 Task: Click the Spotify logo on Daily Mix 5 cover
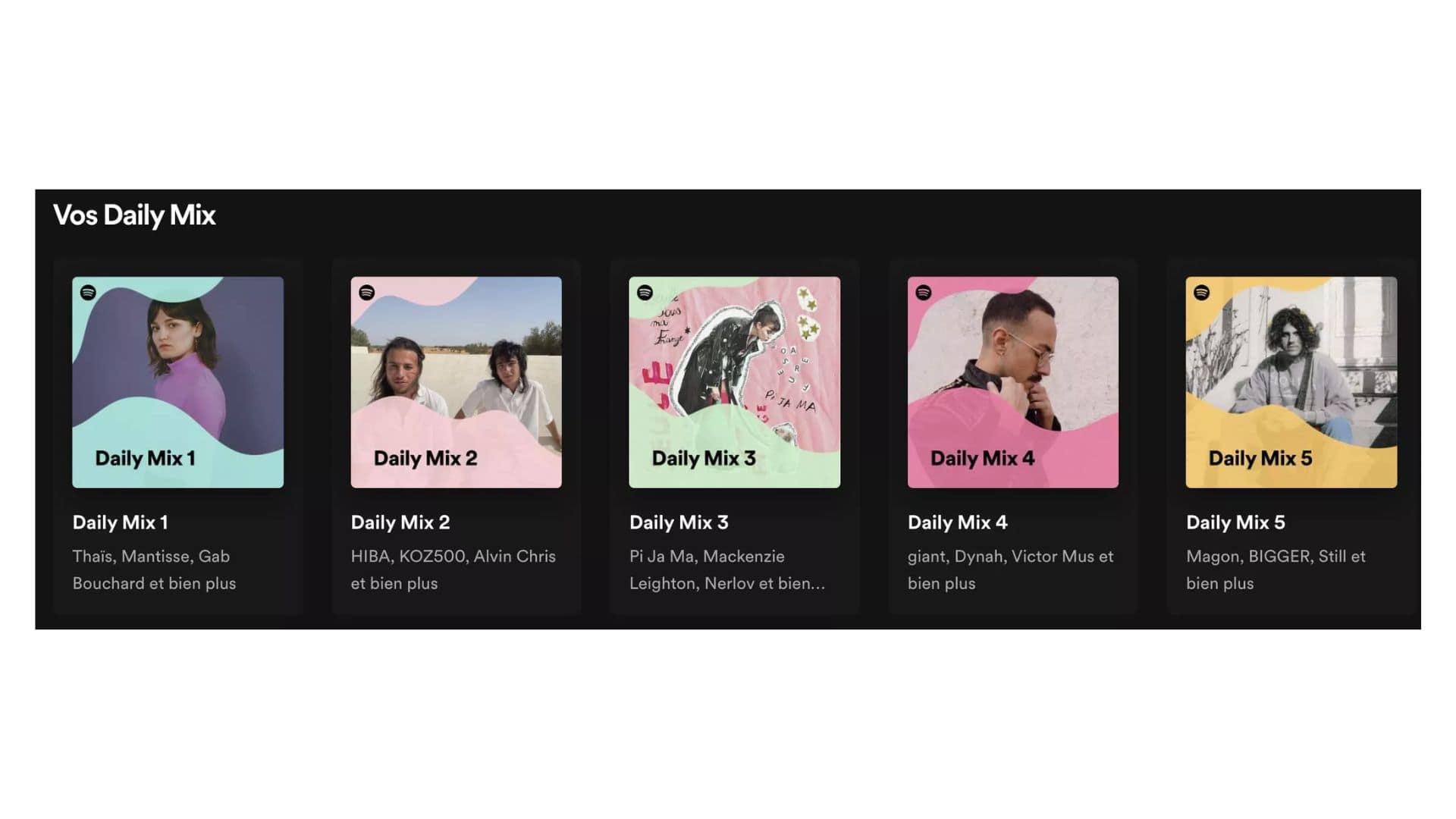(x=1202, y=293)
